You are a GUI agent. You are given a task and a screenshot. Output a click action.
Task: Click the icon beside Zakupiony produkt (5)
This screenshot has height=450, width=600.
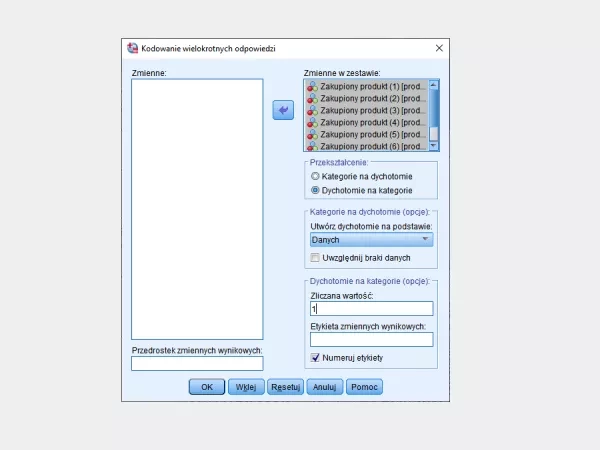click(x=312, y=133)
